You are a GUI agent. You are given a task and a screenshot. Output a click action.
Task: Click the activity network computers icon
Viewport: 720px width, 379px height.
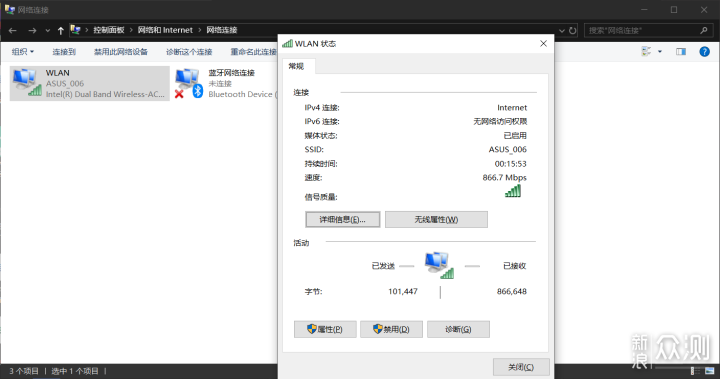(439, 265)
